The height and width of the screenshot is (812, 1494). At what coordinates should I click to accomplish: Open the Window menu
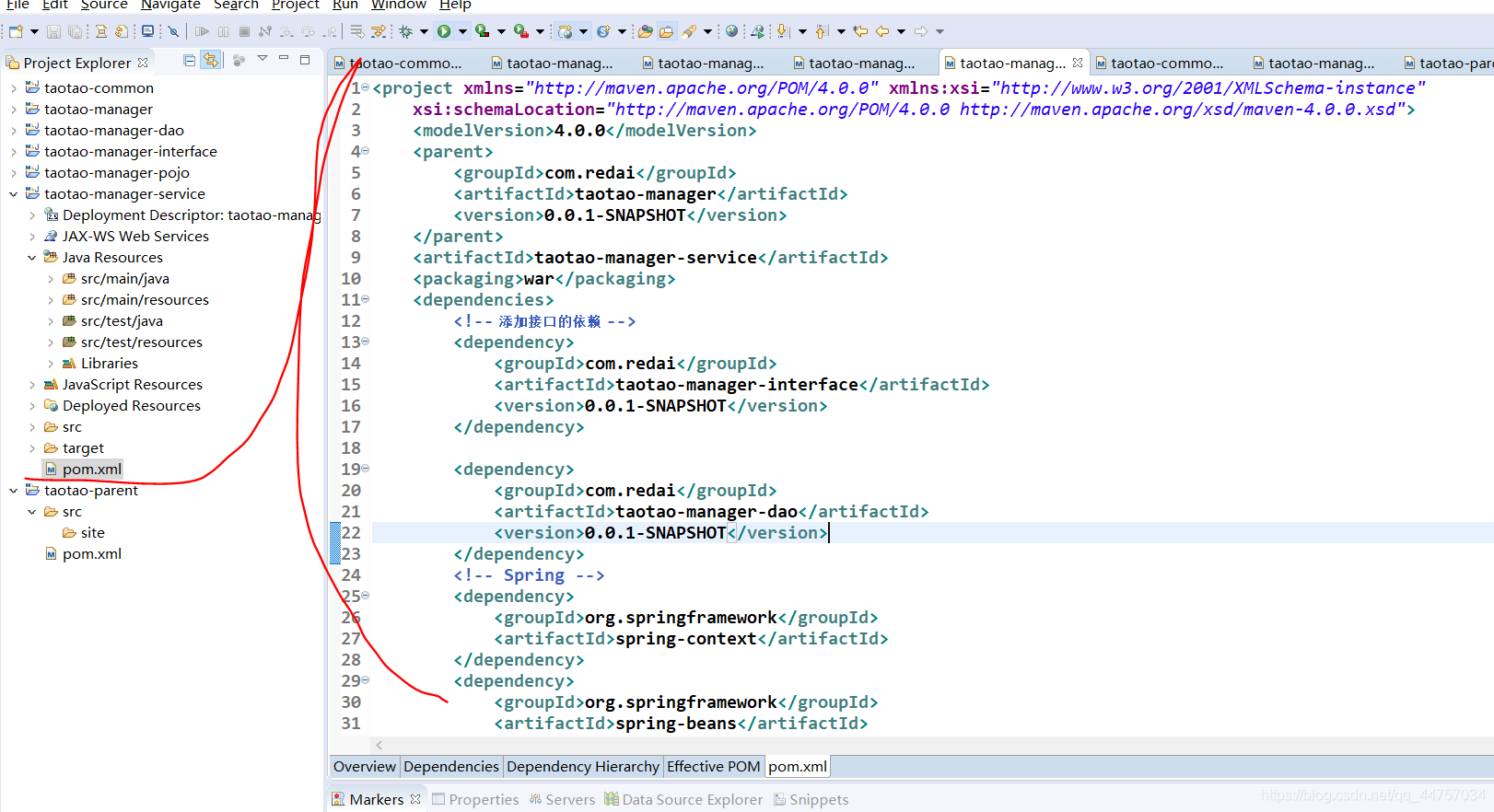[x=398, y=5]
